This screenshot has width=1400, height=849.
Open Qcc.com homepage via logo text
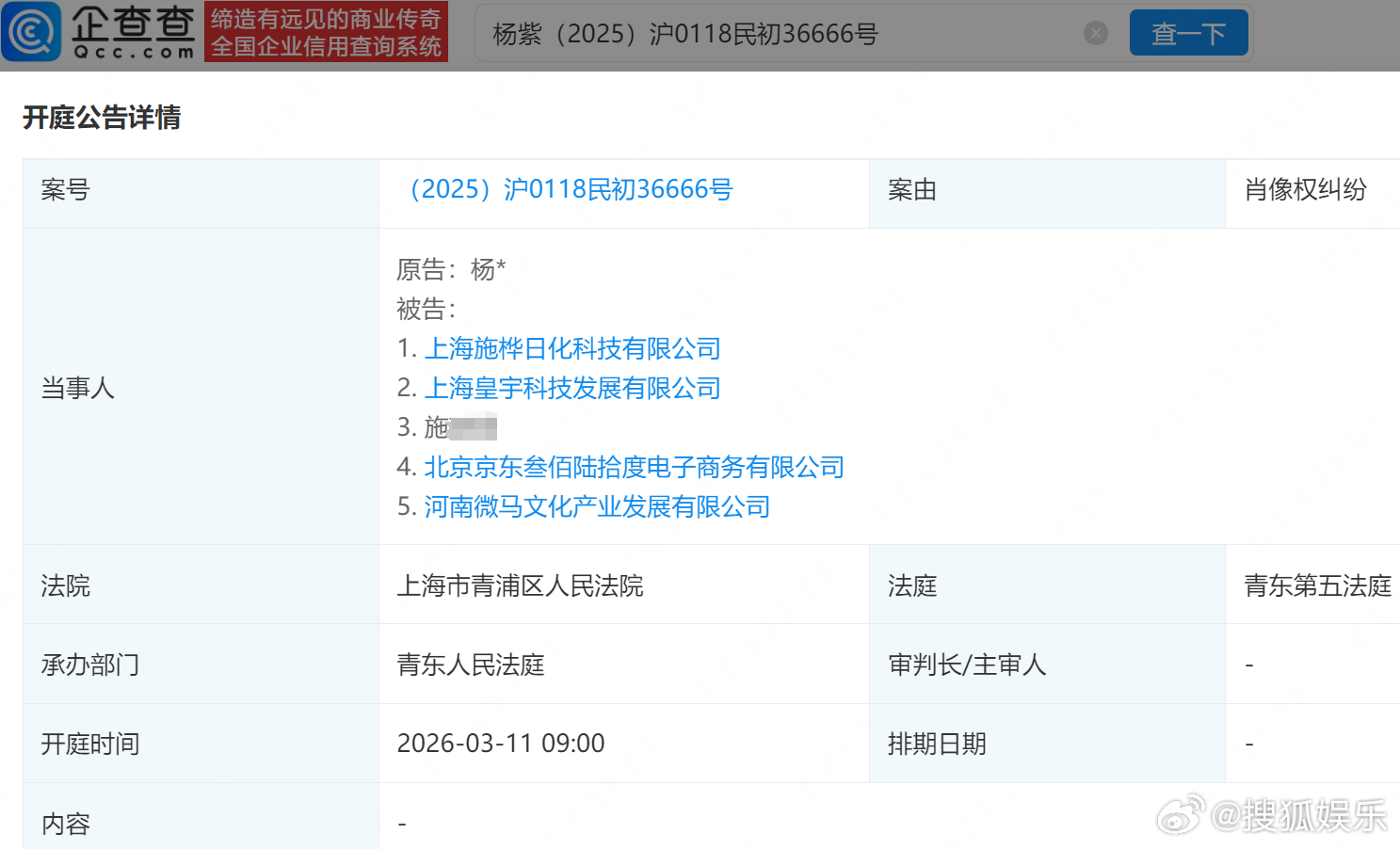[x=132, y=31]
